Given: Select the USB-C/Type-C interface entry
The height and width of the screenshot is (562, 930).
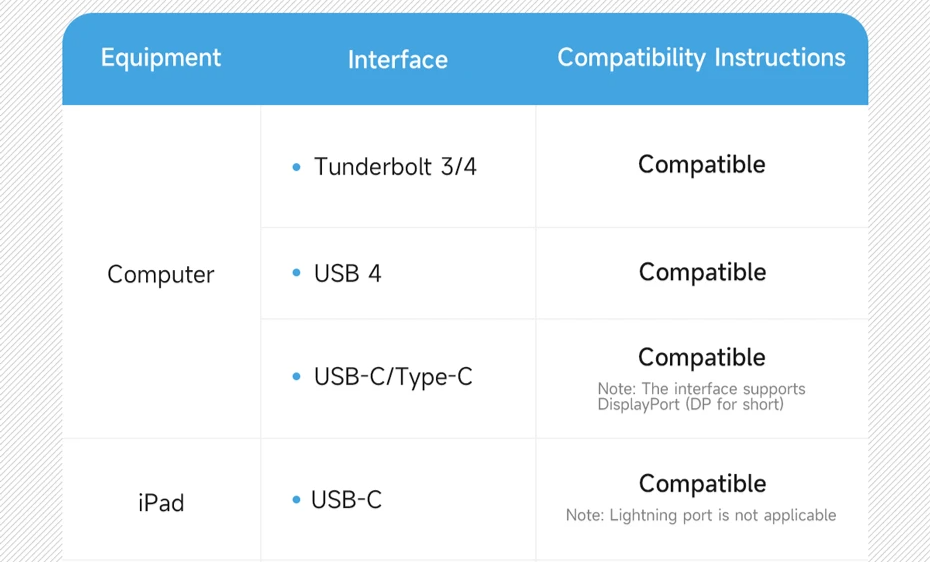Looking at the screenshot, I should click(x=393, y=377).
